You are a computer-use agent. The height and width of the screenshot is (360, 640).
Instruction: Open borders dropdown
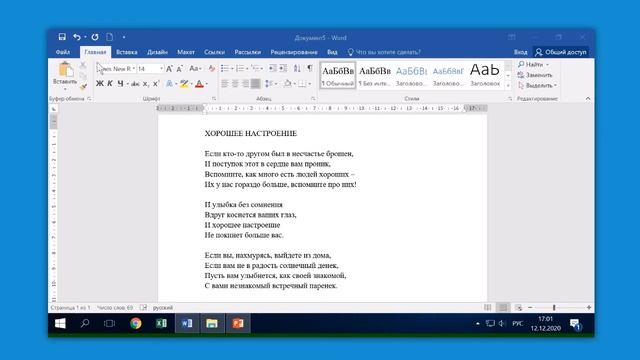pyautogui.click(x=309, y=84)
